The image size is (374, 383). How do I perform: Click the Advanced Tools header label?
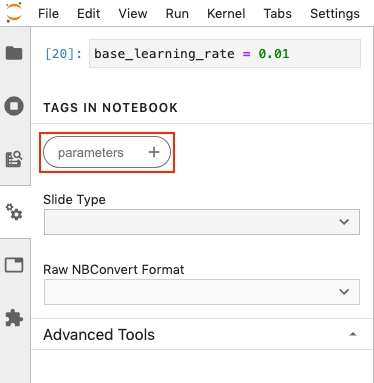click(x=99, y=334)
